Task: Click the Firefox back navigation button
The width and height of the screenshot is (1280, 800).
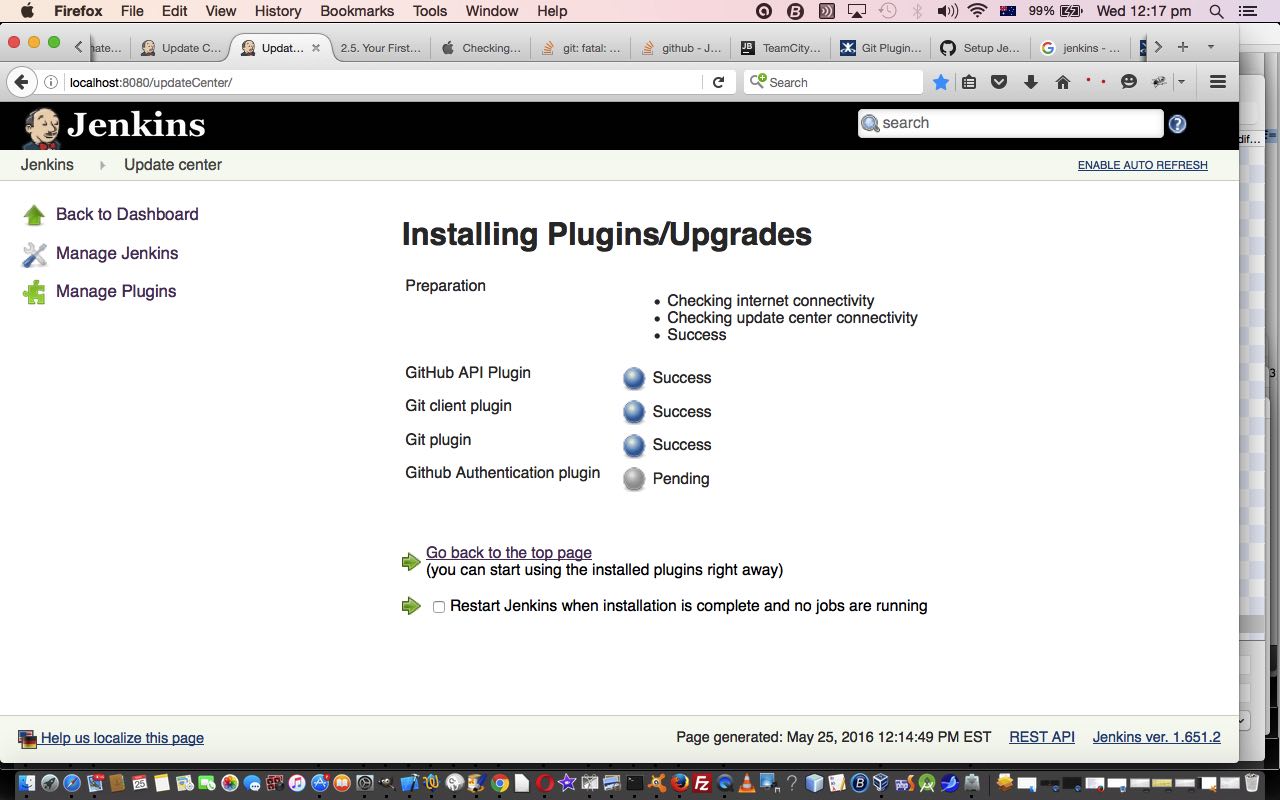Action: (x=21, y=82)
